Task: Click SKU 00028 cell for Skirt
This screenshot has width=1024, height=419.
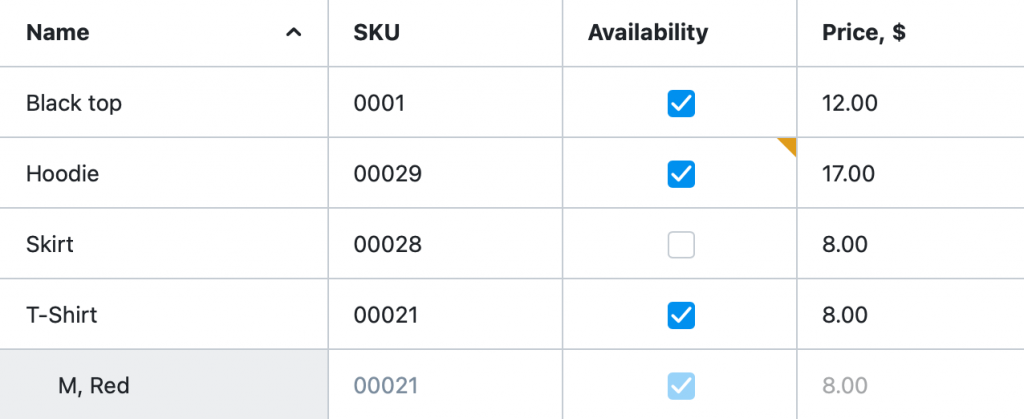Action: coord(445,244)
